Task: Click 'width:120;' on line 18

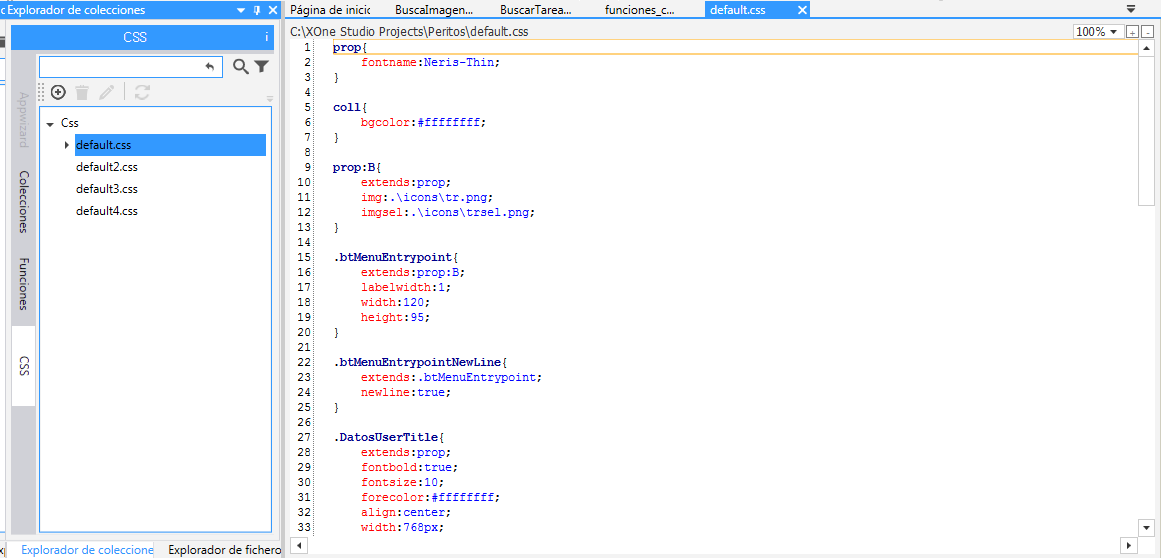Action: (x=395, y=302)
